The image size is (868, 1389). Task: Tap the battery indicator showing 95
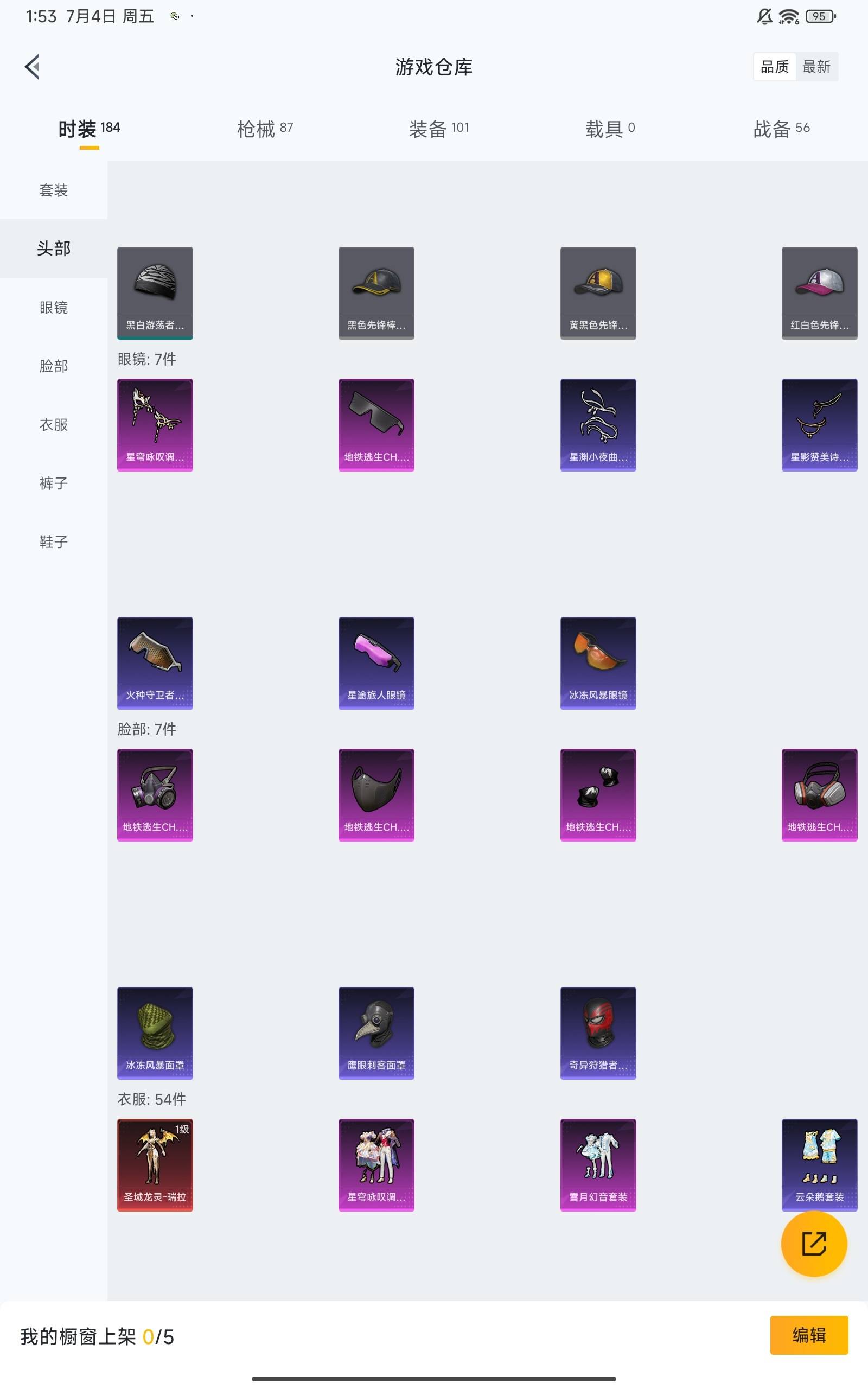821,17
